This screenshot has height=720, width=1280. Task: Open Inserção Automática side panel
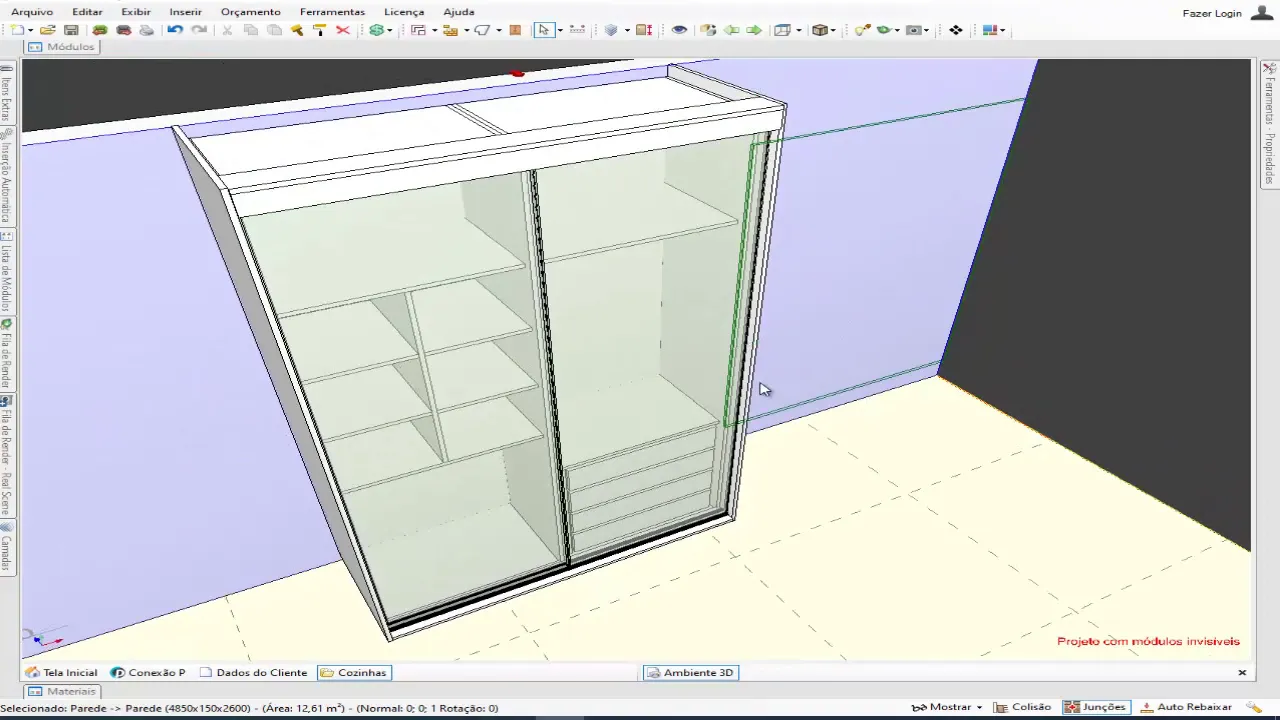(7, 176)
